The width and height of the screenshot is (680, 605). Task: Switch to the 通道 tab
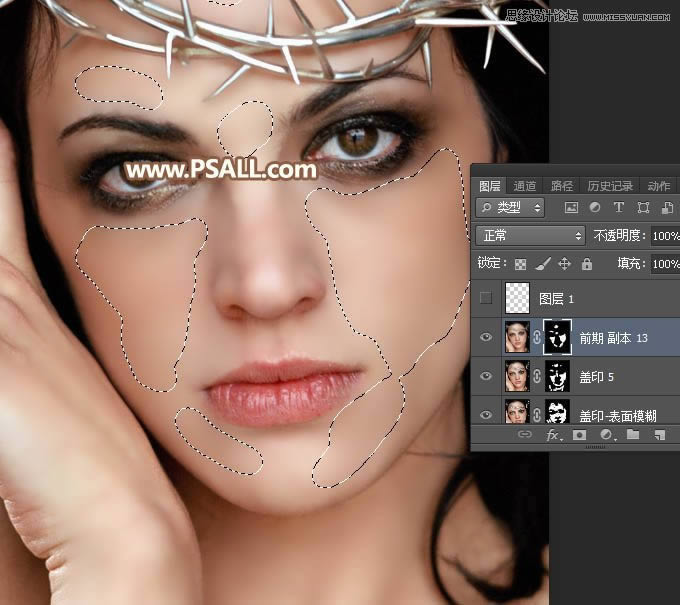(525, 186)
